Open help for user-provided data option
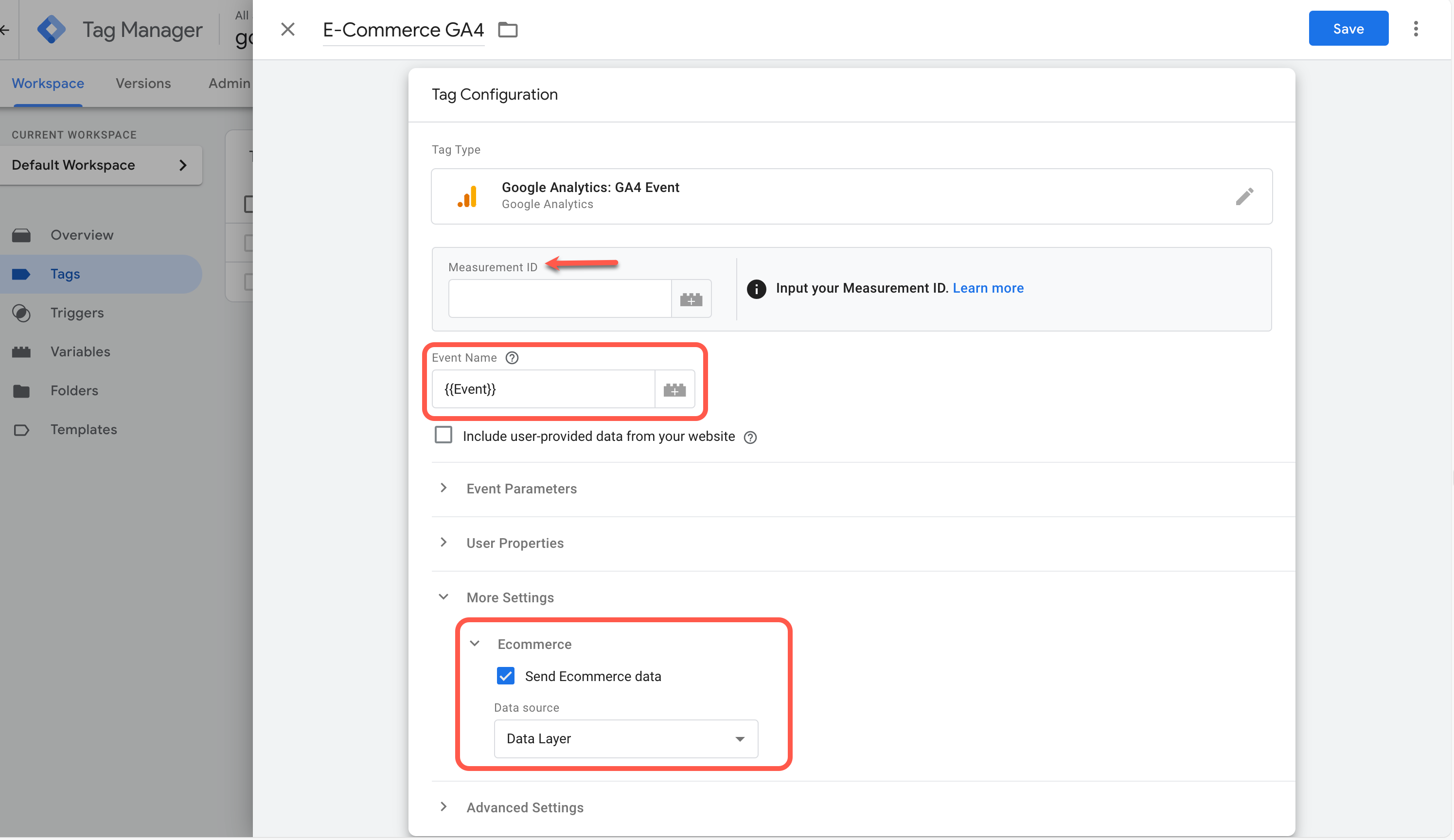Image resolution: width=1454 pixels, height=840 pixels. [750, 437]
